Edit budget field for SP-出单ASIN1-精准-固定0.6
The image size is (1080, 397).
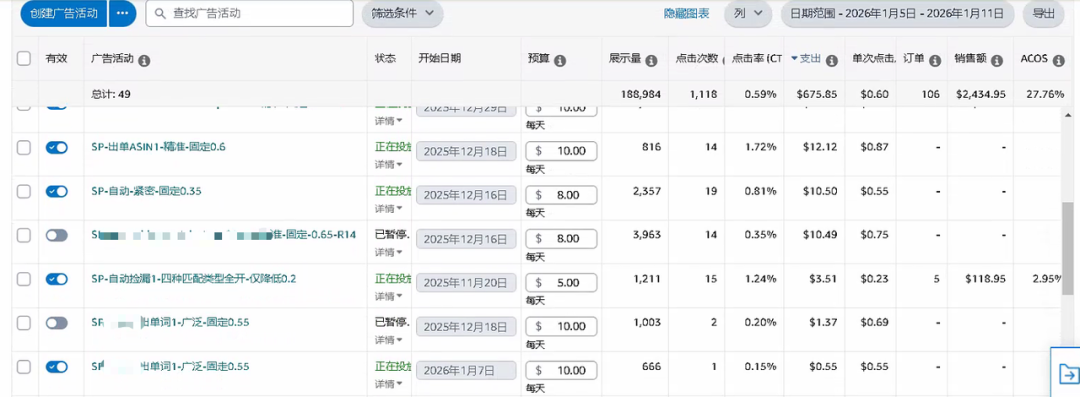(x=561, y=151)
